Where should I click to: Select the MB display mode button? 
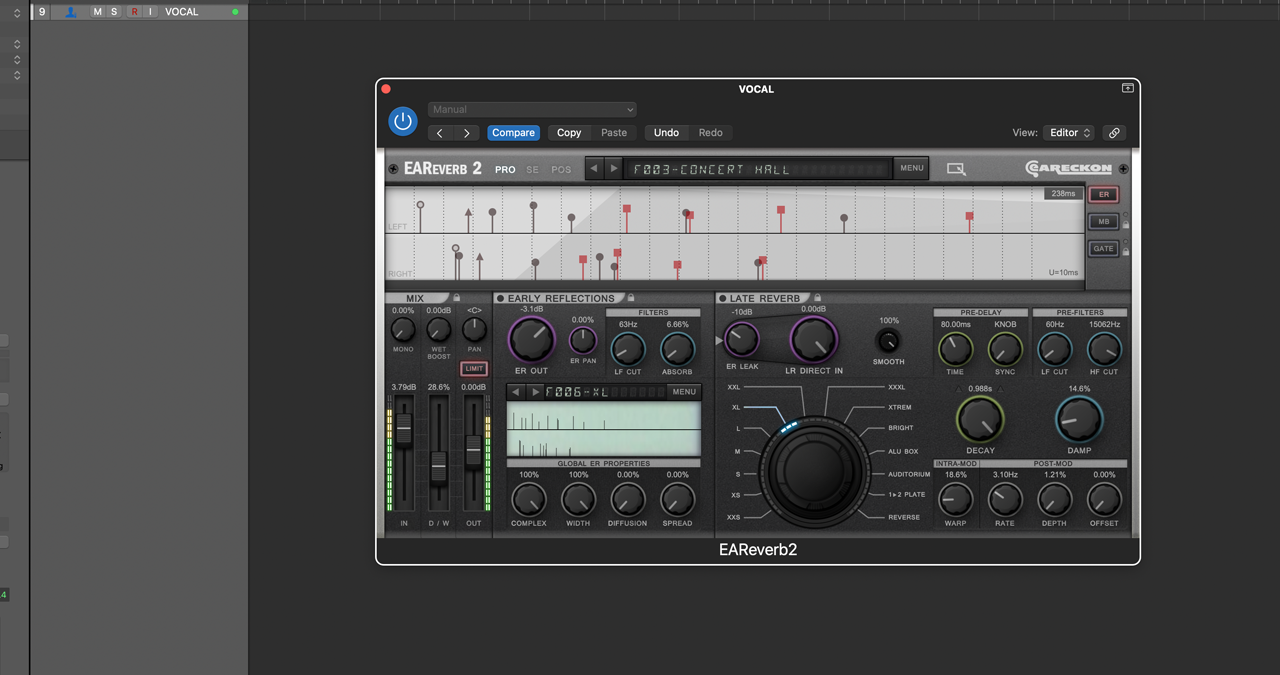(1103, 222)
